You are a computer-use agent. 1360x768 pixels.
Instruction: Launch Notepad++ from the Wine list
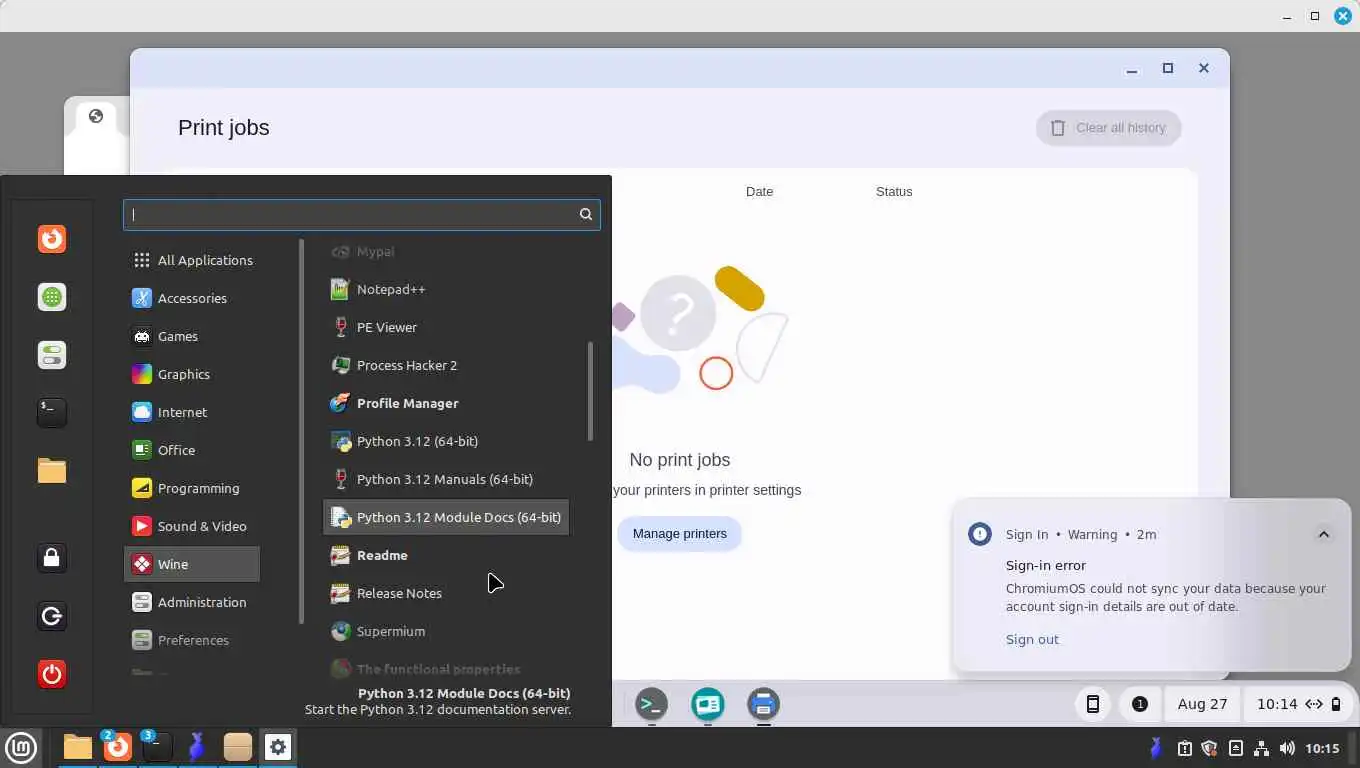tap(446, 289)
